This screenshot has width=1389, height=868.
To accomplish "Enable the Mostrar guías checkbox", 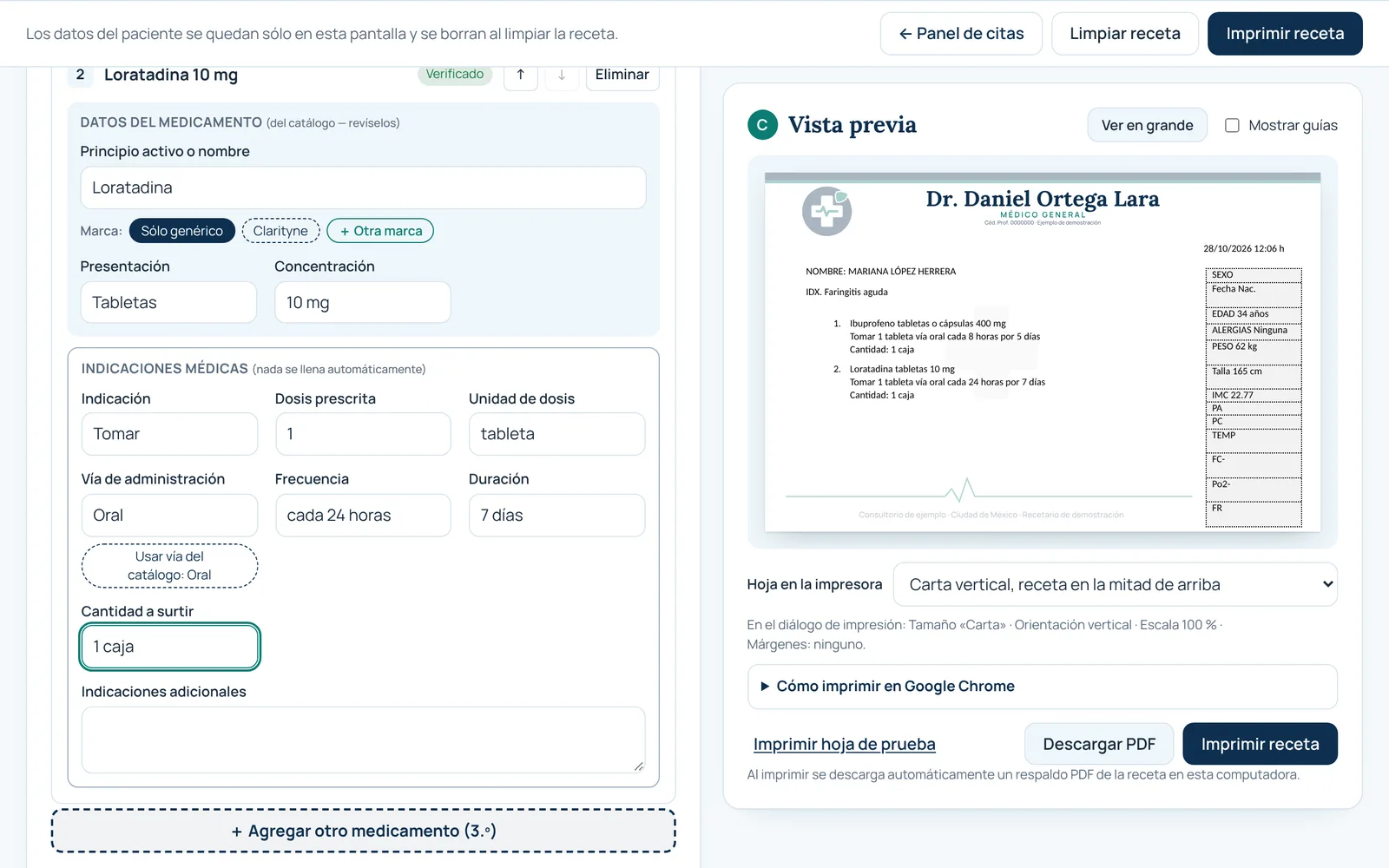I will (x=1232, y=125).
